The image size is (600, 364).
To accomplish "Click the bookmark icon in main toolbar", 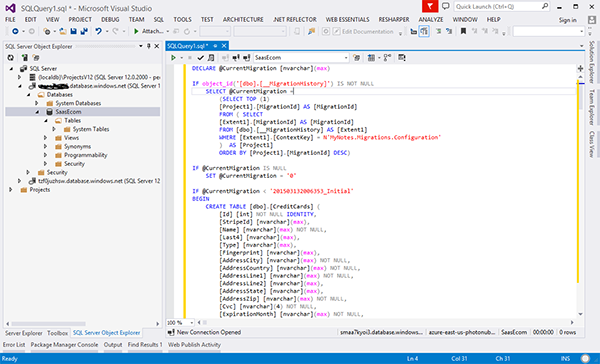I will tap(463, 31).
